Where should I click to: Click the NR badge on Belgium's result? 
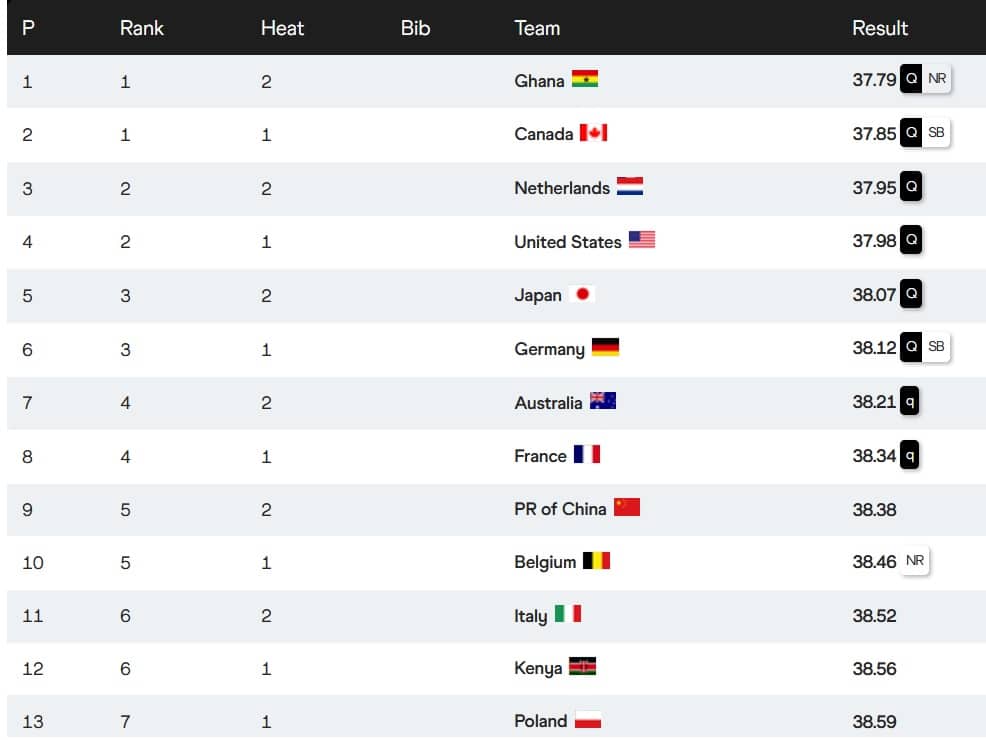(915, 561)
